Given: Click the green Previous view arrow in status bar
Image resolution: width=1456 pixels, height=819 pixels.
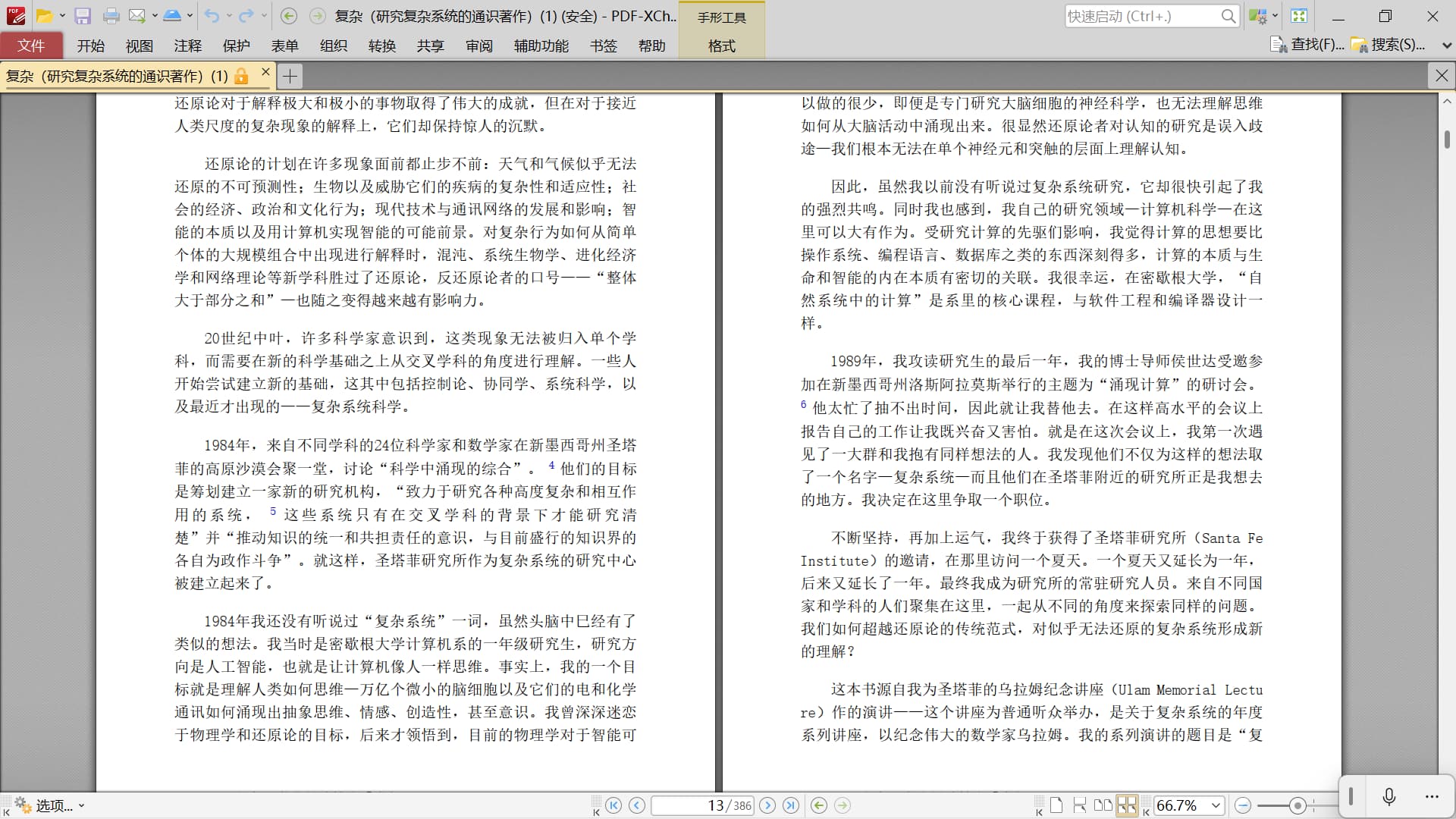Looking at the screenshot, I should (x=819, y=805).
